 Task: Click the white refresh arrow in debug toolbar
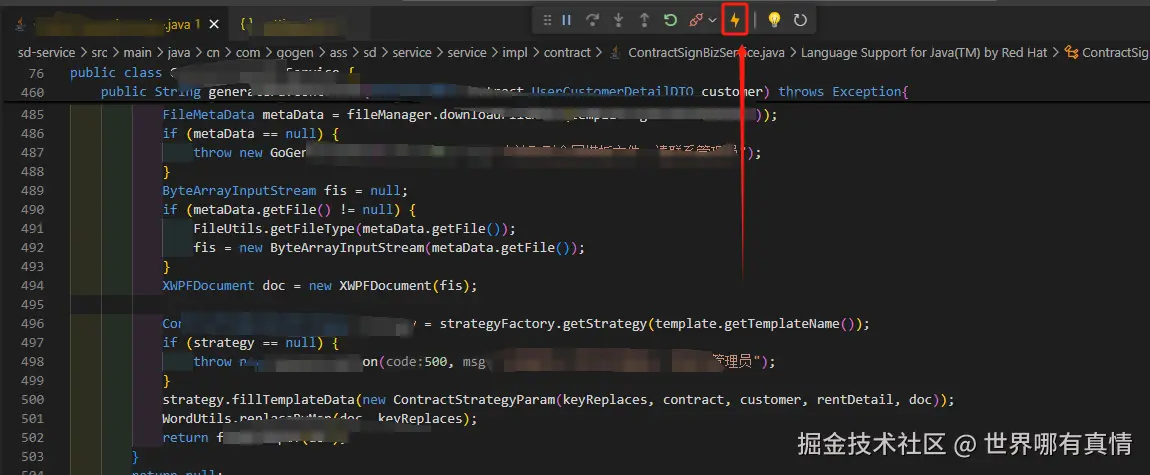tap(800, 21)
